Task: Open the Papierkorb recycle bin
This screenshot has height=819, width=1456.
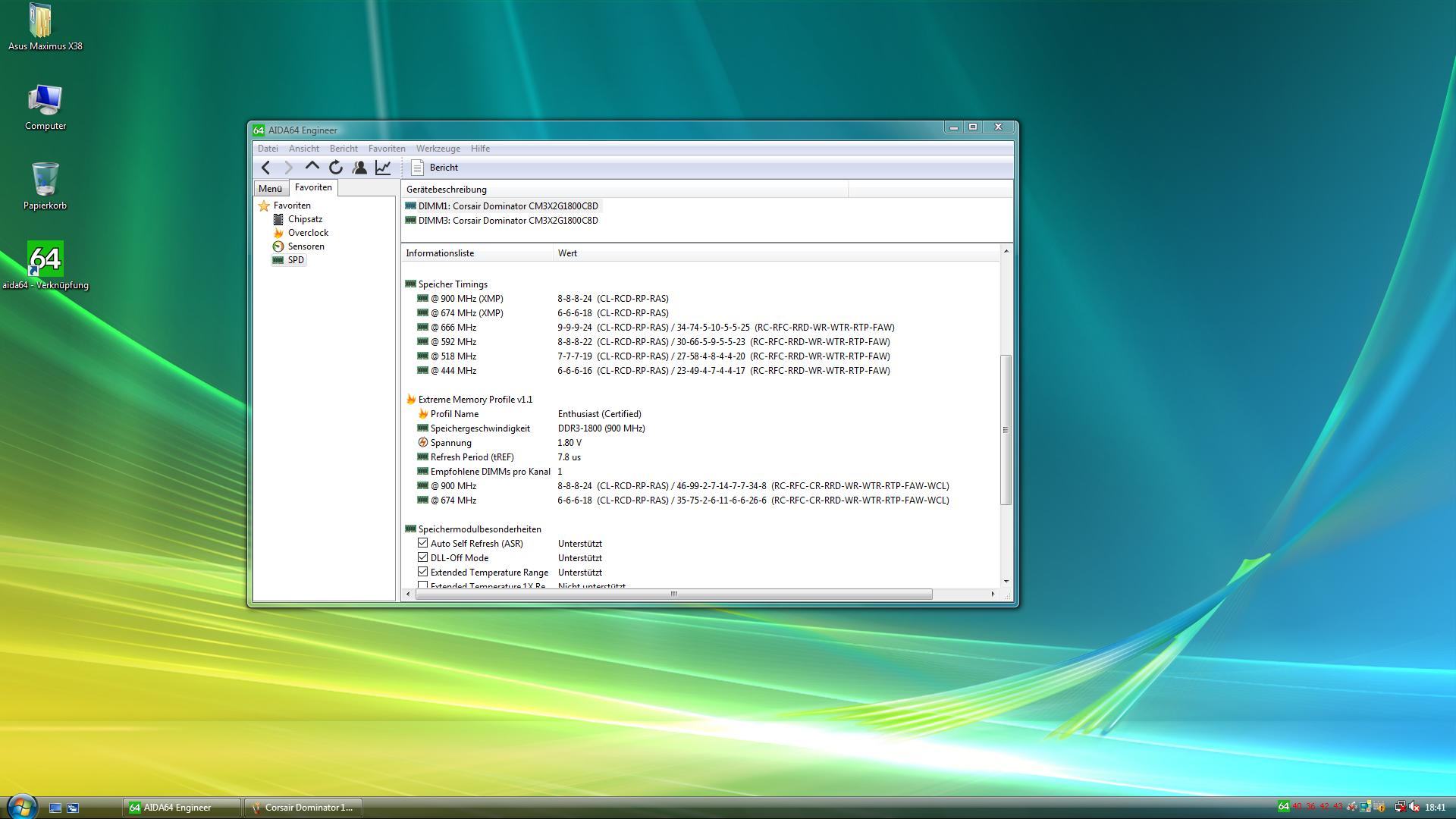Action: click(x=45, y=187)
